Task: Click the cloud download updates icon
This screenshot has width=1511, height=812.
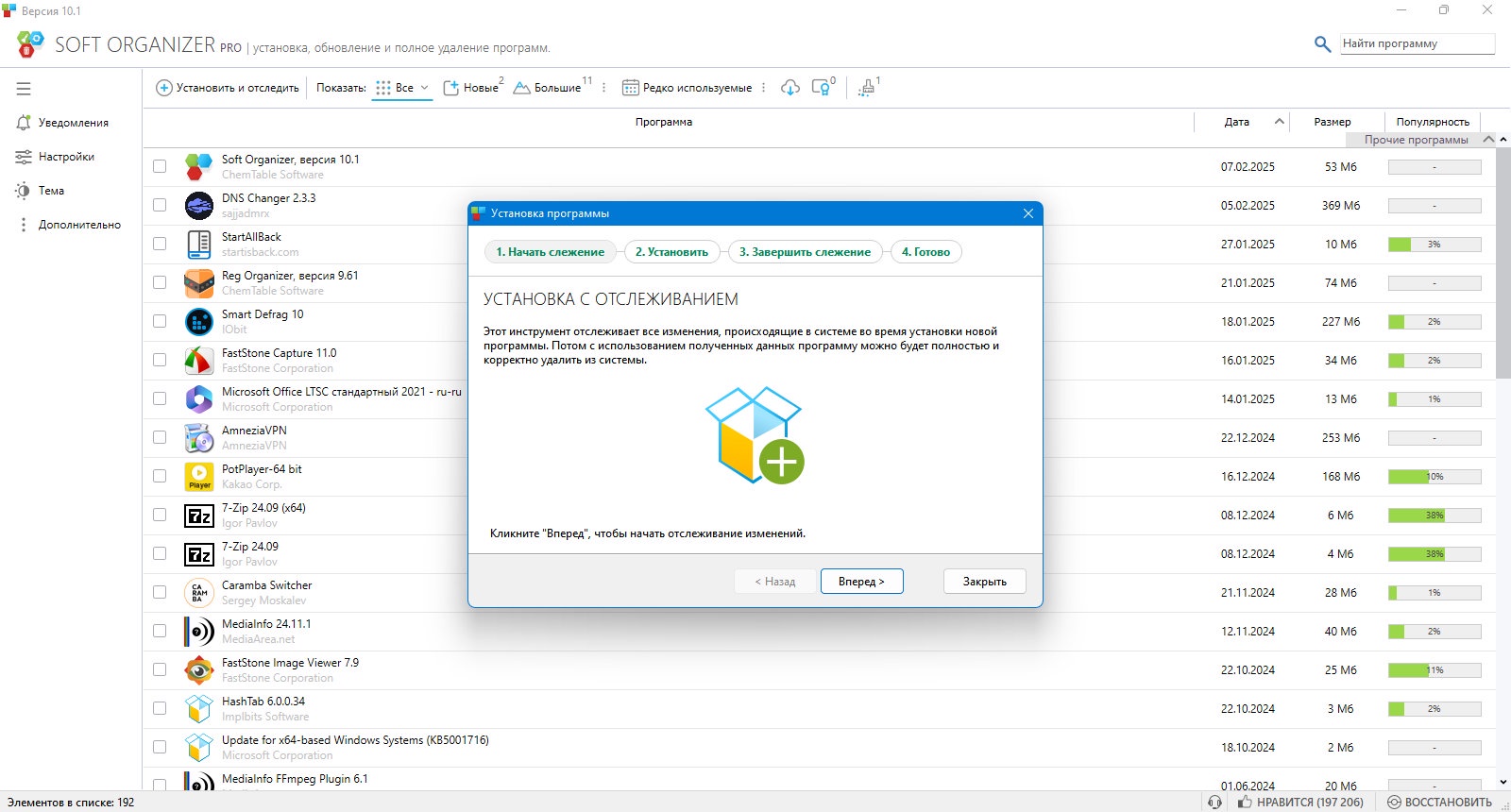Action: 790,88
